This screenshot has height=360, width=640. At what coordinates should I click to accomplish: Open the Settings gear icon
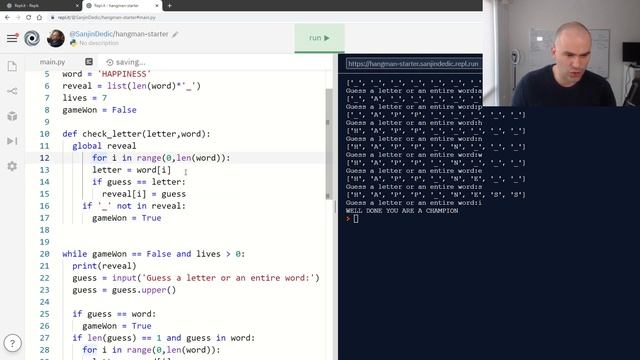tap(12, 166)
